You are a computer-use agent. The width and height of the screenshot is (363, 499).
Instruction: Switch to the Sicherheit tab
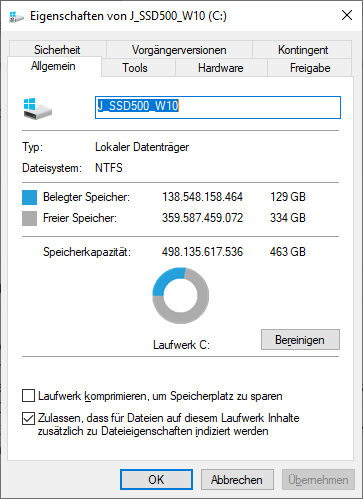pyautogui.click(x=57, y=50)
